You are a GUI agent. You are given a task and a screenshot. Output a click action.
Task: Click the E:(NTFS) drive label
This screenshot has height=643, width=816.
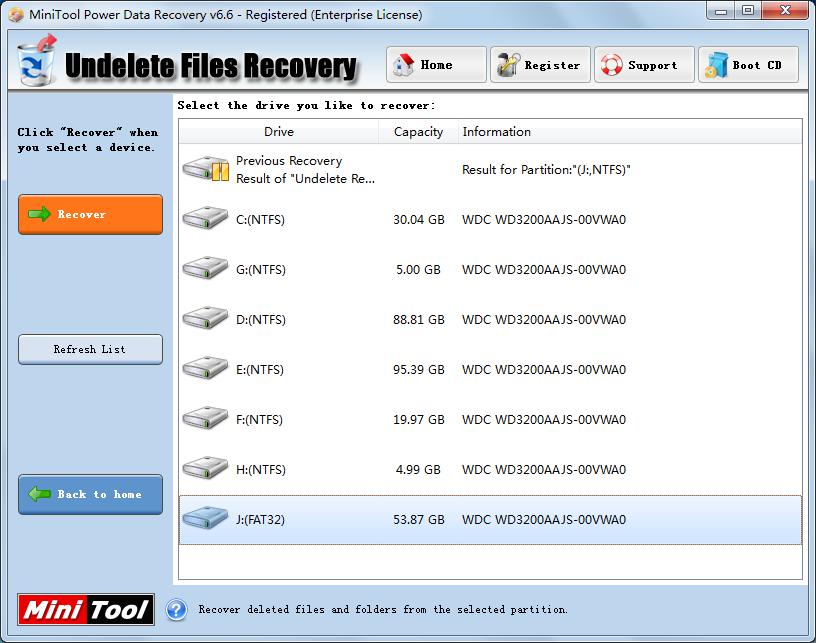260,369
